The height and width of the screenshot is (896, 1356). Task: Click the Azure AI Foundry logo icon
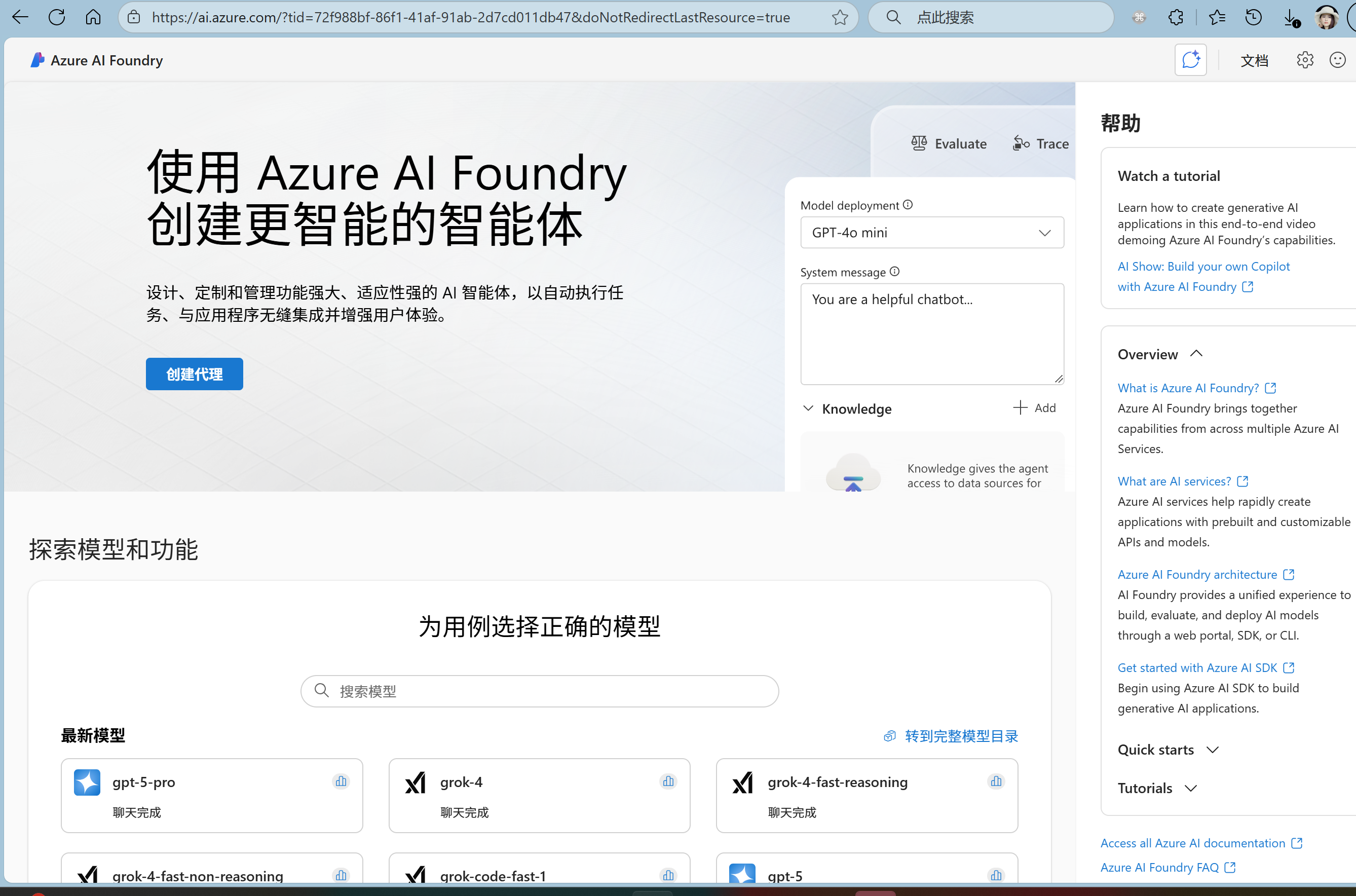point(37,60)
